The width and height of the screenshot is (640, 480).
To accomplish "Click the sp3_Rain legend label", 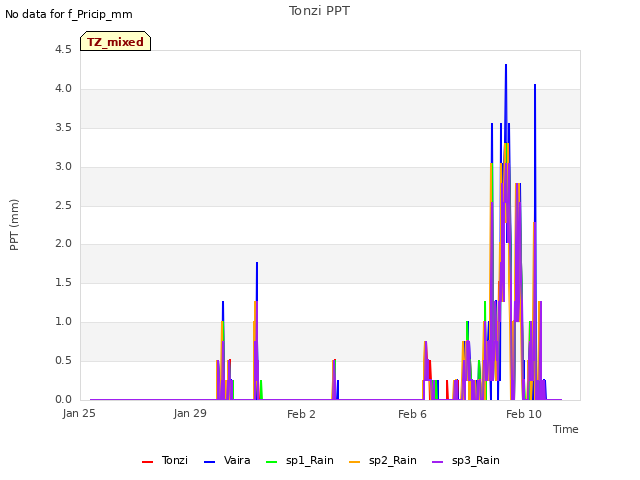I will (476, 460).
